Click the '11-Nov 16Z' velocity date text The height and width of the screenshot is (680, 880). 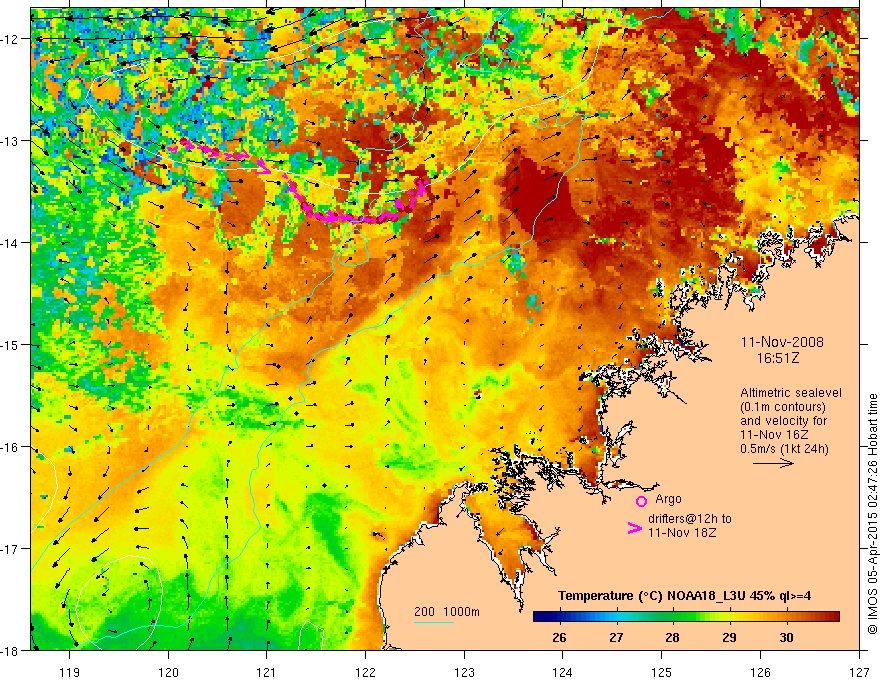[x=774, y=435]
